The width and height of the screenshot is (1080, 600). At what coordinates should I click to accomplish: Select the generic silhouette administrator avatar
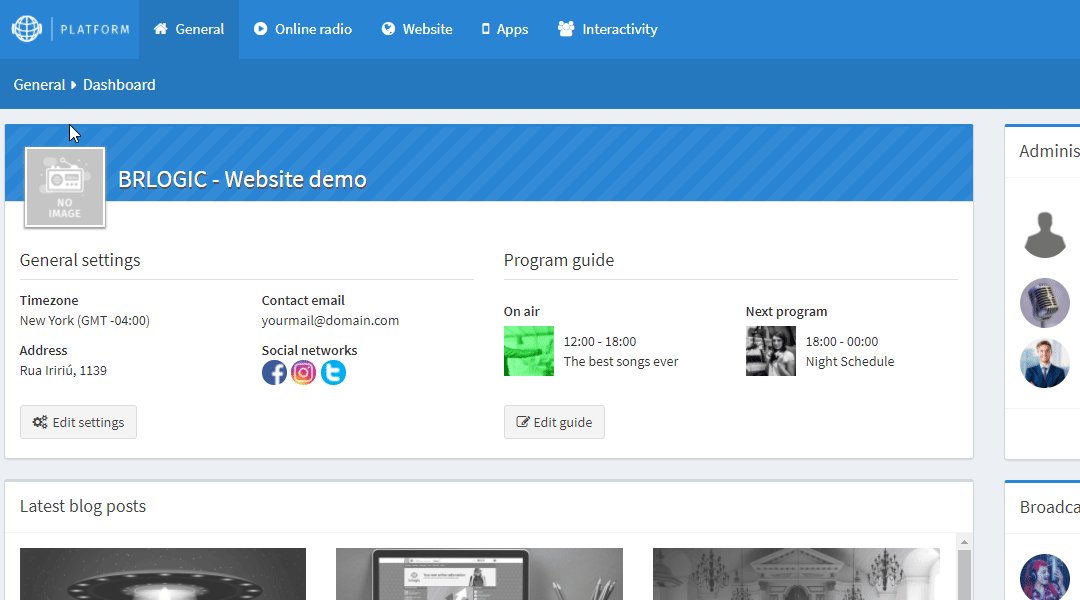1045,235
